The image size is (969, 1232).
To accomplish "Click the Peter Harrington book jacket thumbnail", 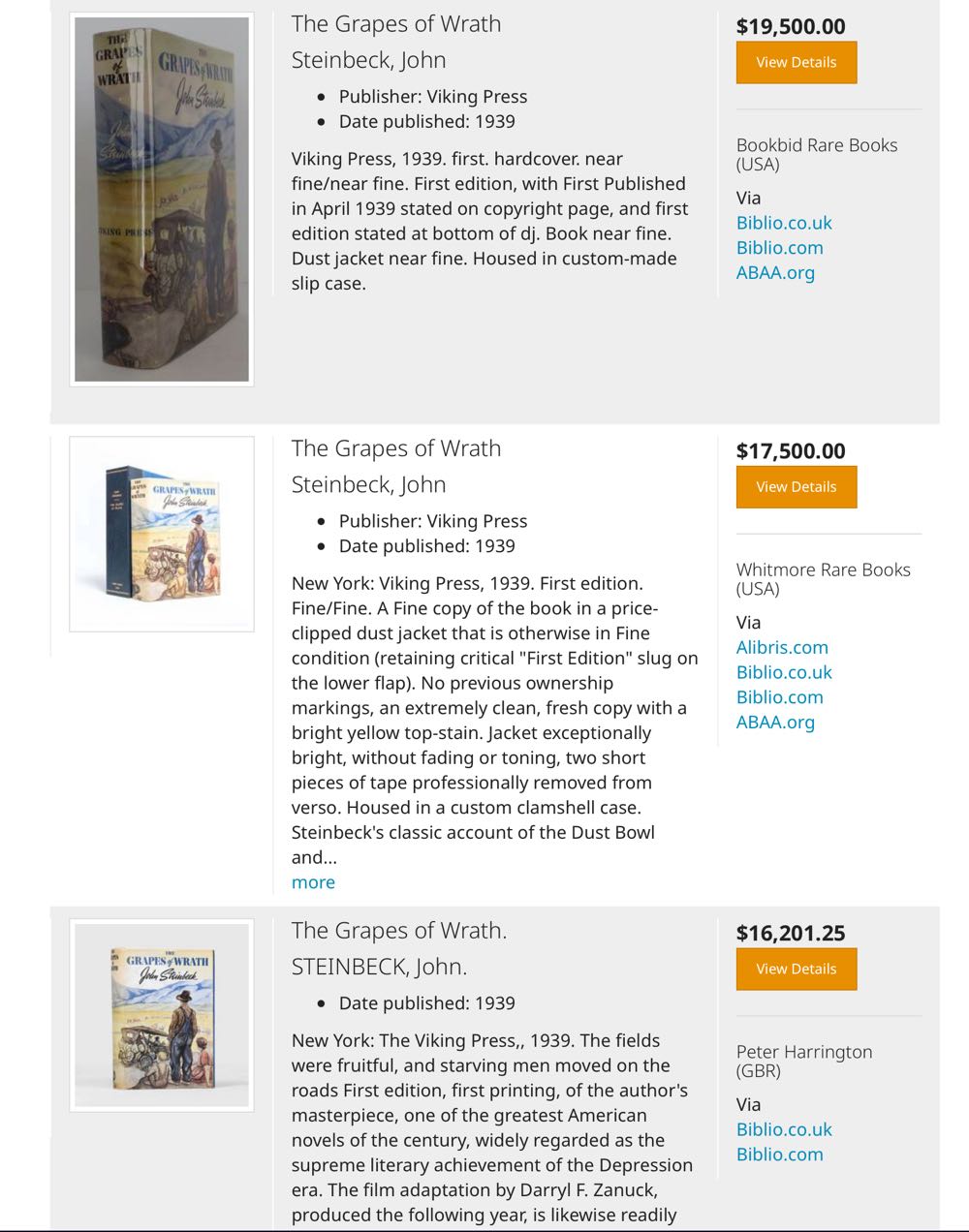I will pyautogui.click(x=161, y=1014).
